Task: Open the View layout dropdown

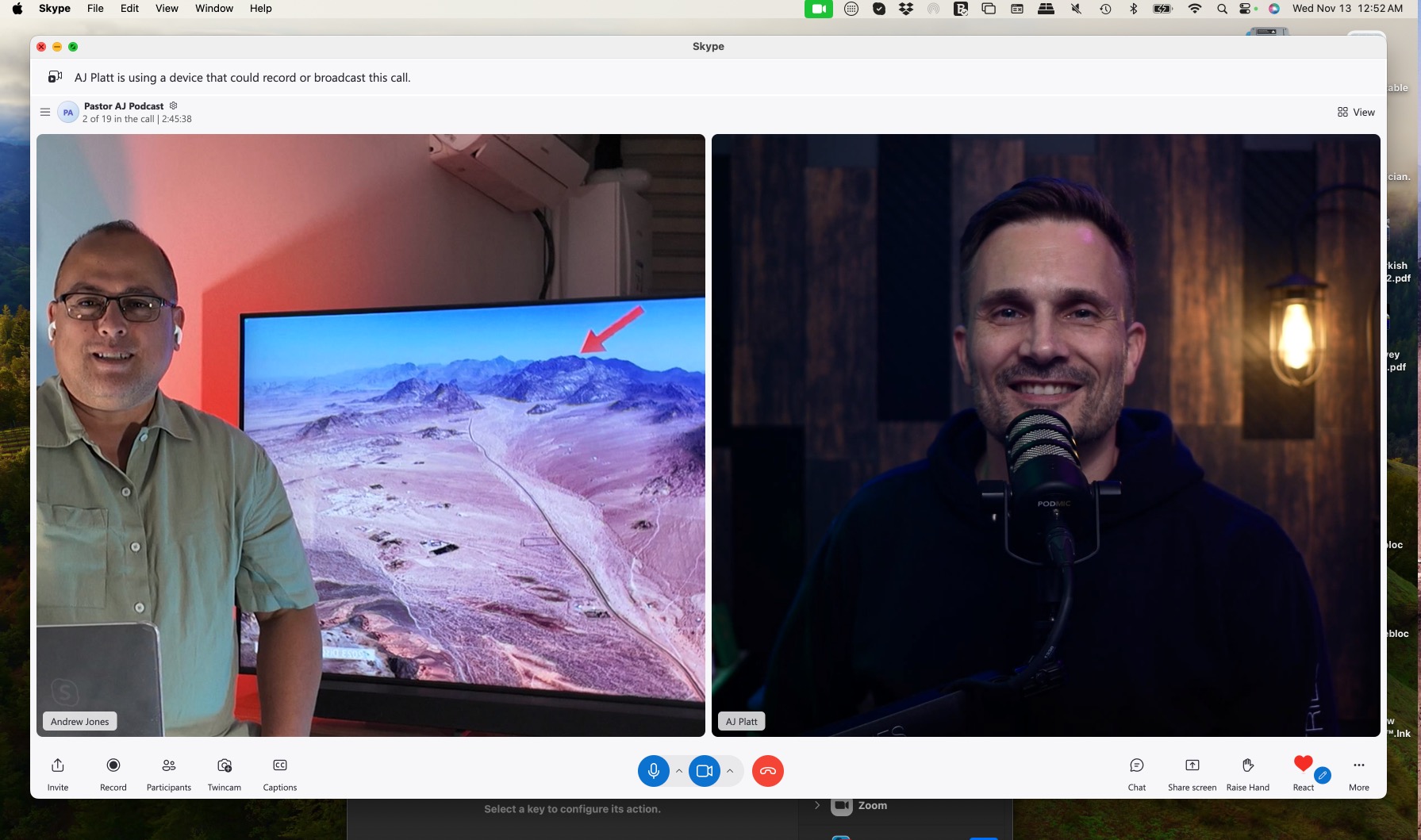Action: click(1356, 112)
